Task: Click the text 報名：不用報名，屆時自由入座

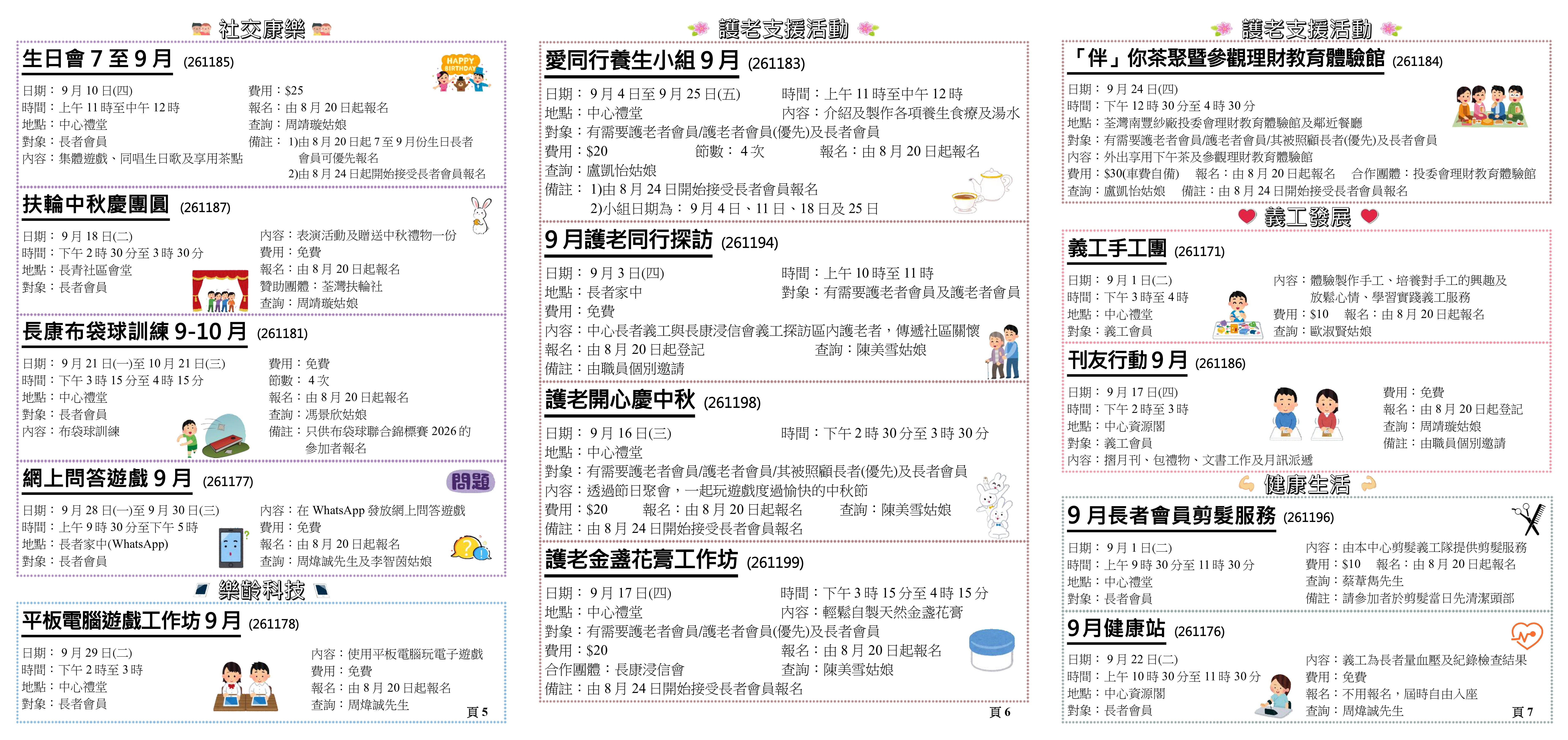Action: (x=1391, y=694)
